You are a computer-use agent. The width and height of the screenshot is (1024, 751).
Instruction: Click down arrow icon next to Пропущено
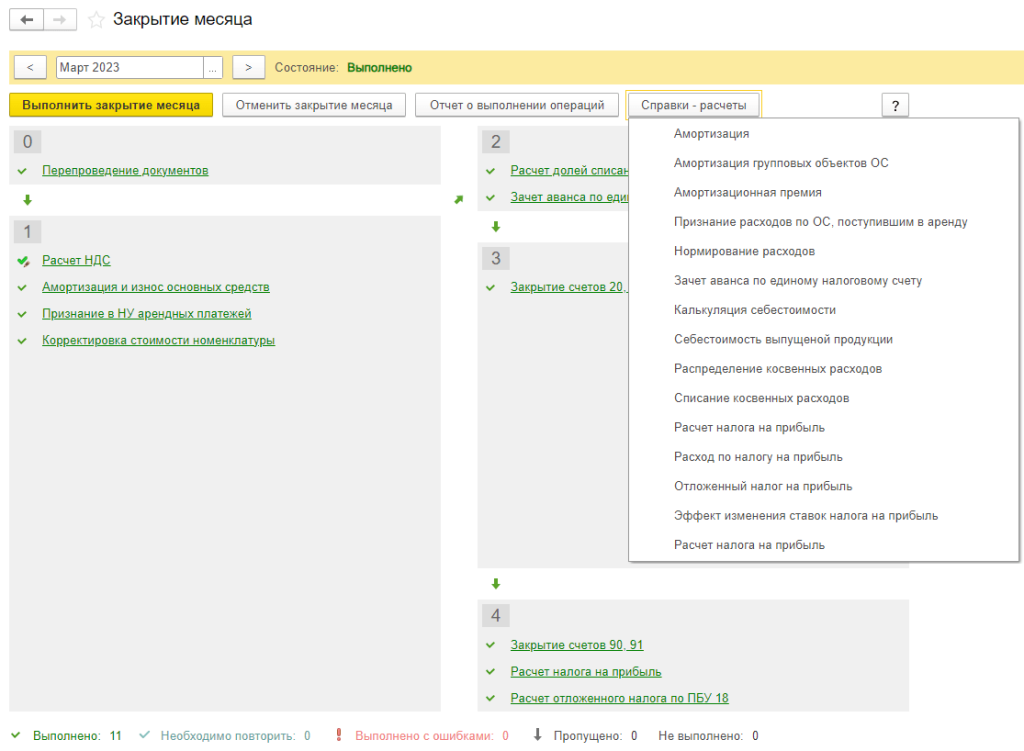[x=537, y=735]
